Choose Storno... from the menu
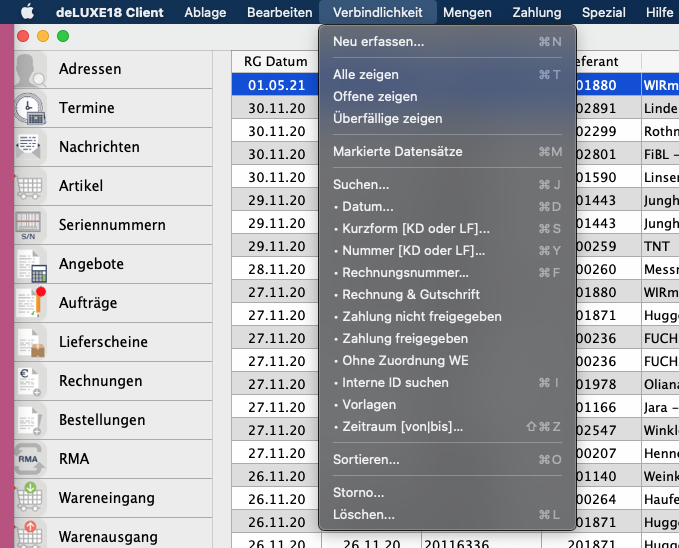Screen dimensions: 679x548 pyautogui.click(x=447, y=493)
